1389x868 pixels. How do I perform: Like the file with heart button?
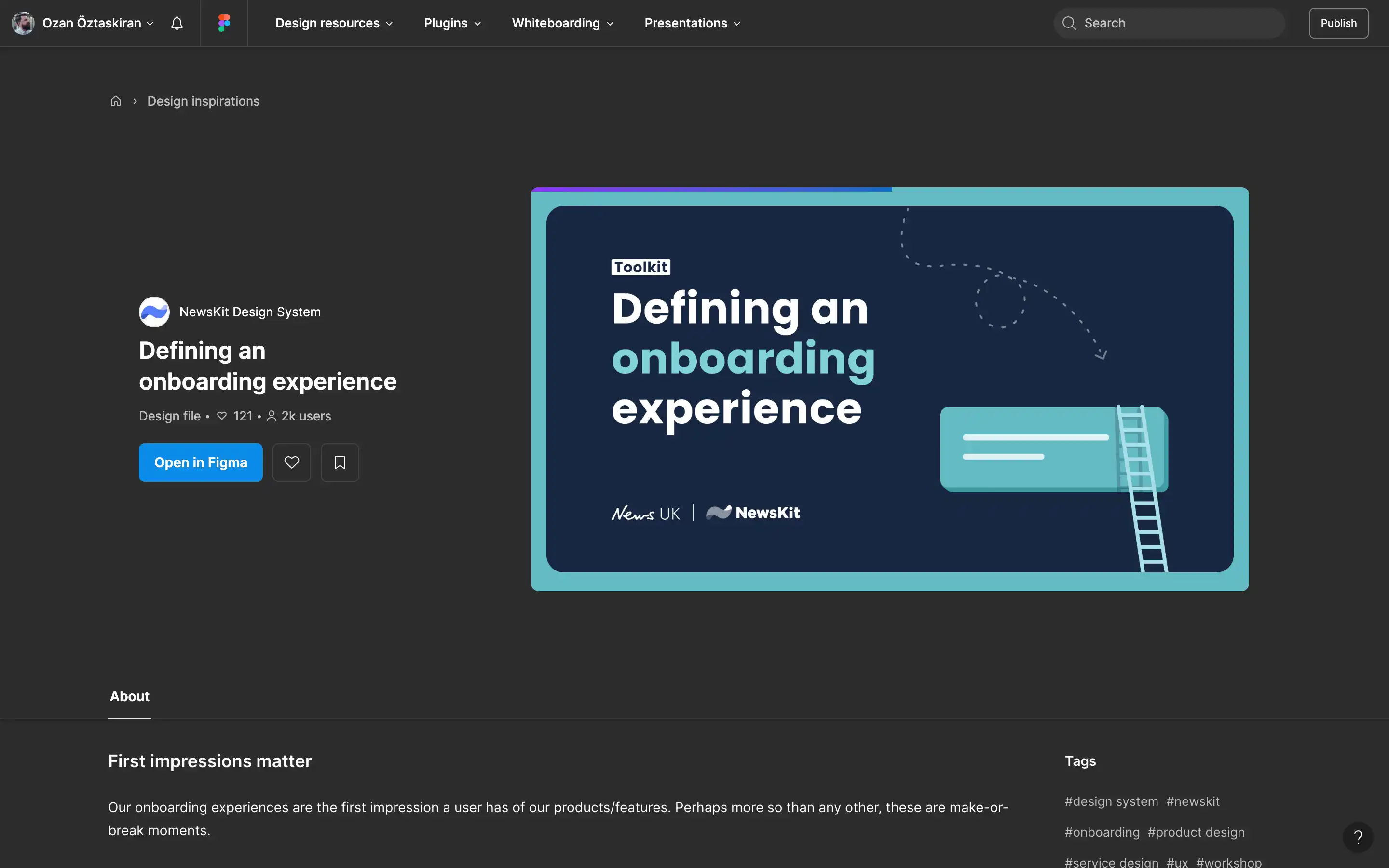(292, 462)
